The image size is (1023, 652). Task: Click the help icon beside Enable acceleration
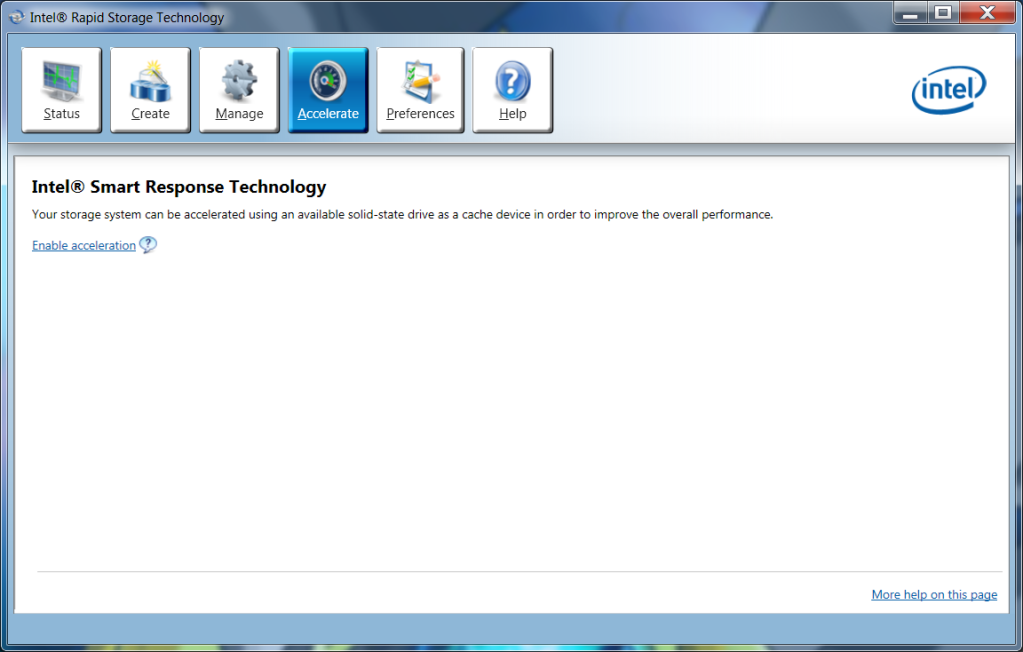(x=148, y=245)
